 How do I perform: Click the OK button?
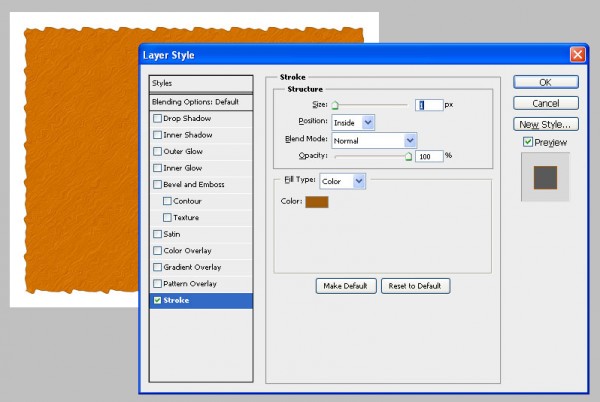point(546,82)
